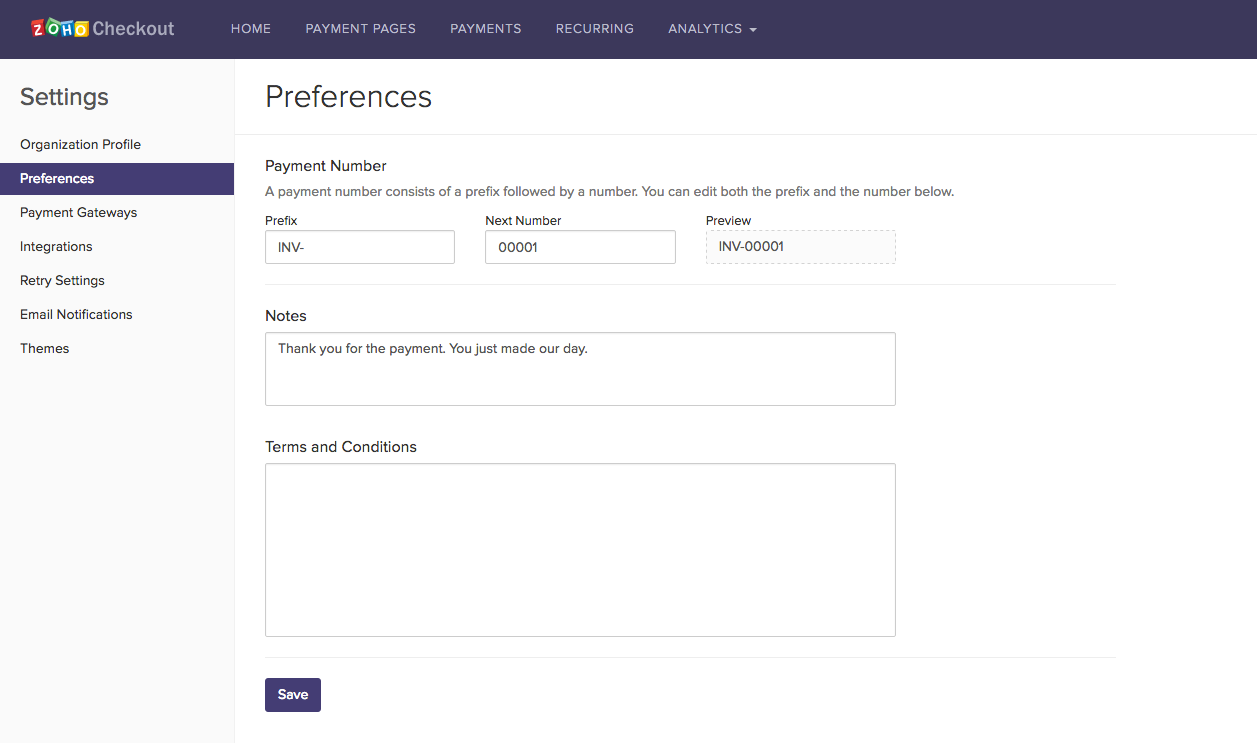1257x743 pixels.
Task: Select the Next Number field
Action: 580,246
